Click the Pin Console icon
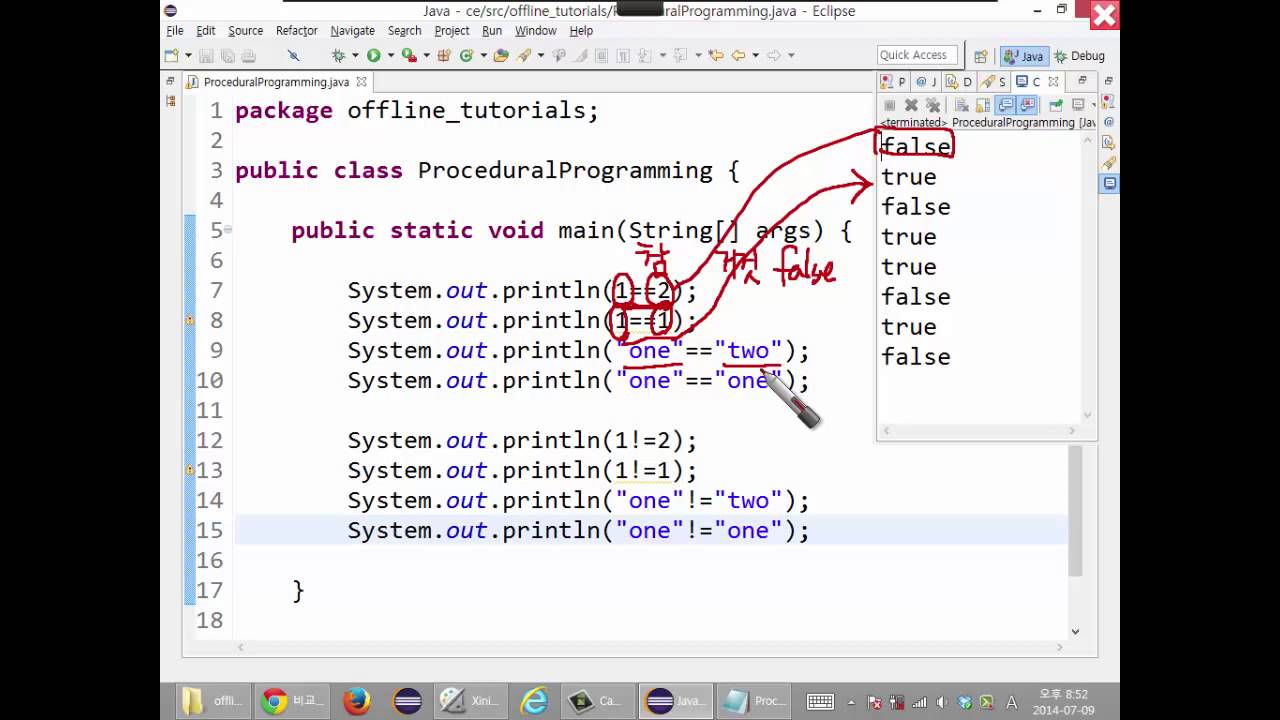This screenshot has height=720, width=1280. tap(1055, 105)
